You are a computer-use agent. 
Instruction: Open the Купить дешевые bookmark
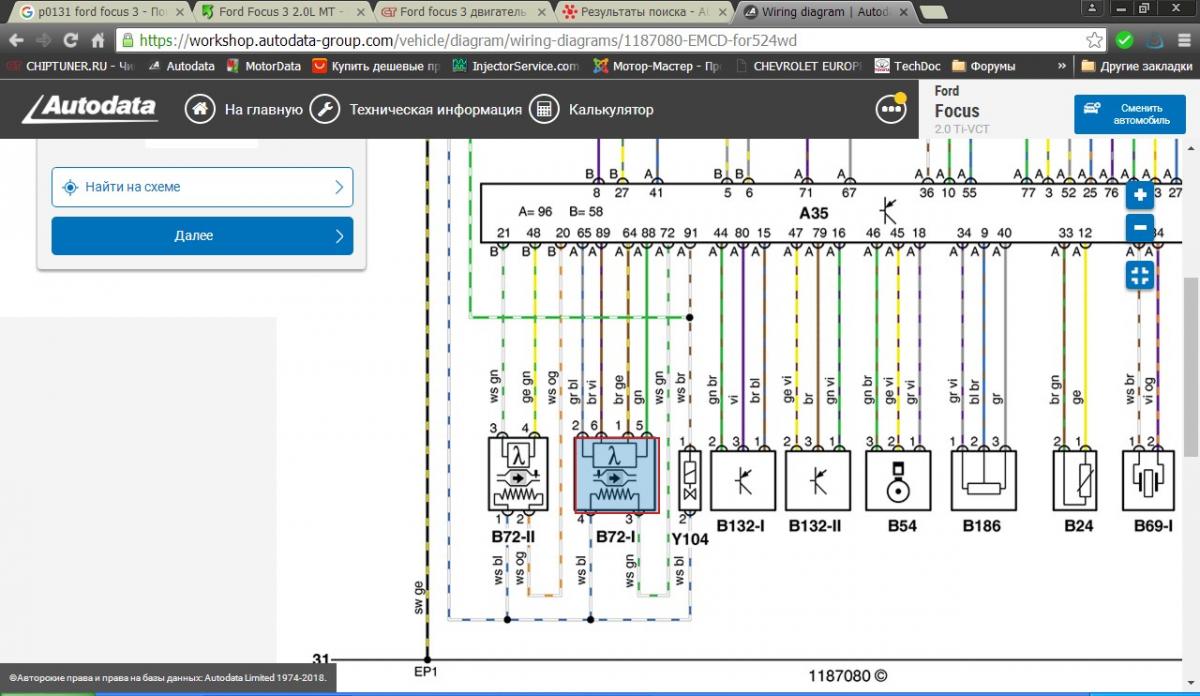[375, 66]
